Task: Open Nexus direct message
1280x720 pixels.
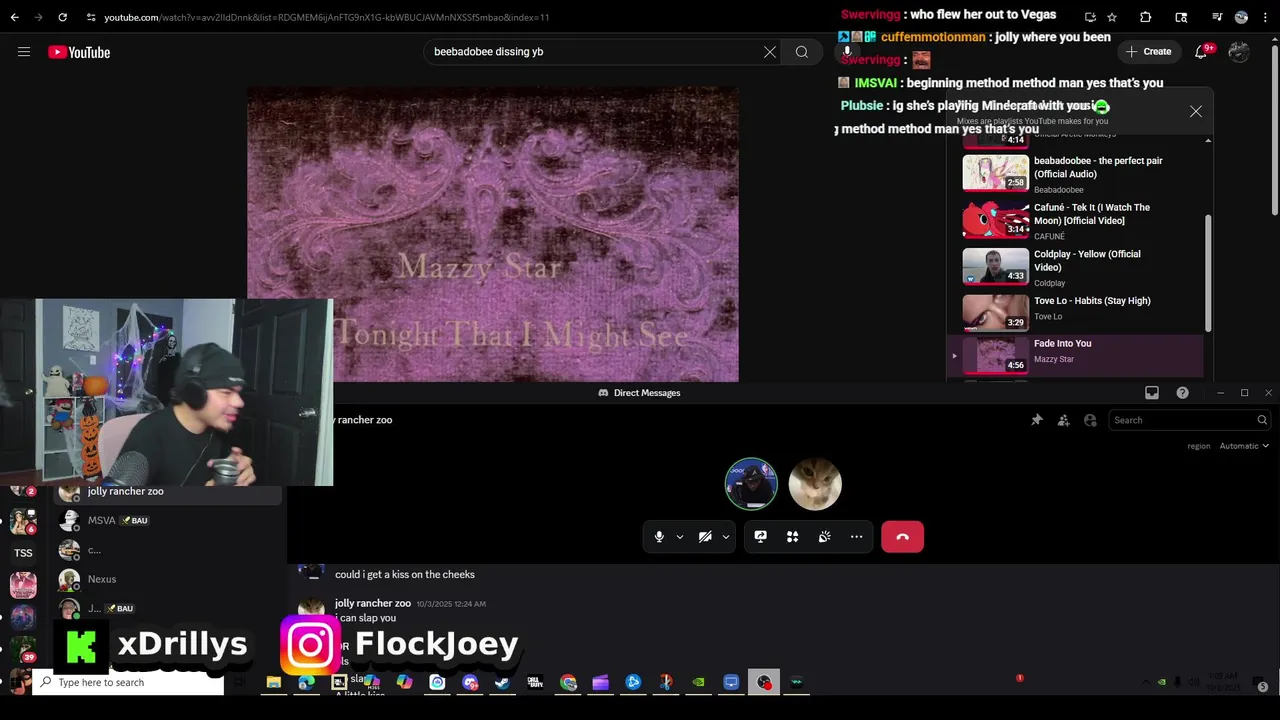Action: pyautogui.click(x=170, y=579)
